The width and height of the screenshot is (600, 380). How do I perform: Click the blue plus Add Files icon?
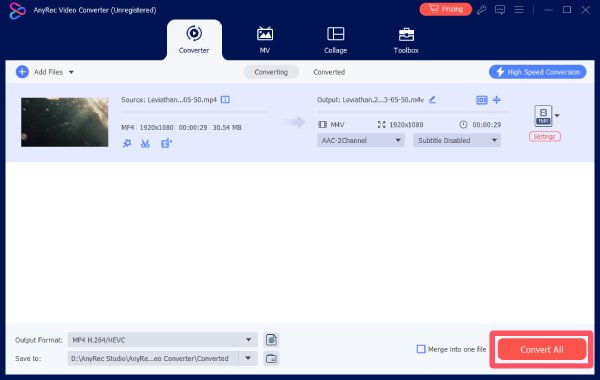[22, 72]
